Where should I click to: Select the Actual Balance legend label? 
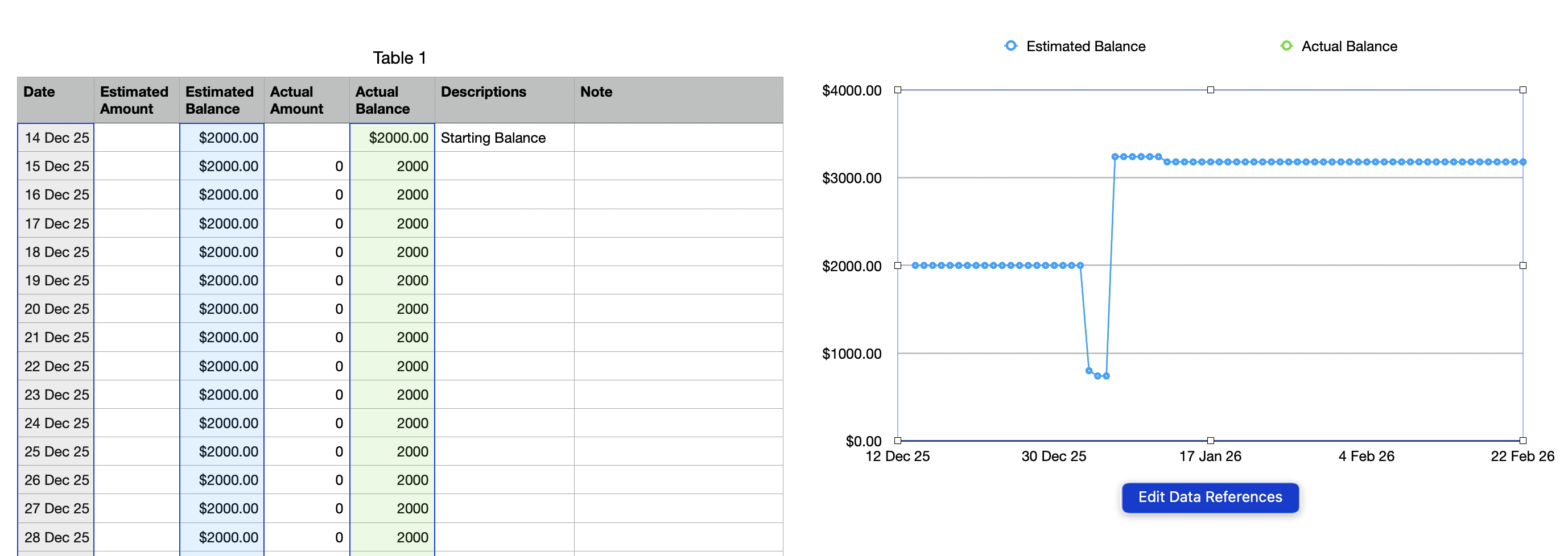(1349, 46)
